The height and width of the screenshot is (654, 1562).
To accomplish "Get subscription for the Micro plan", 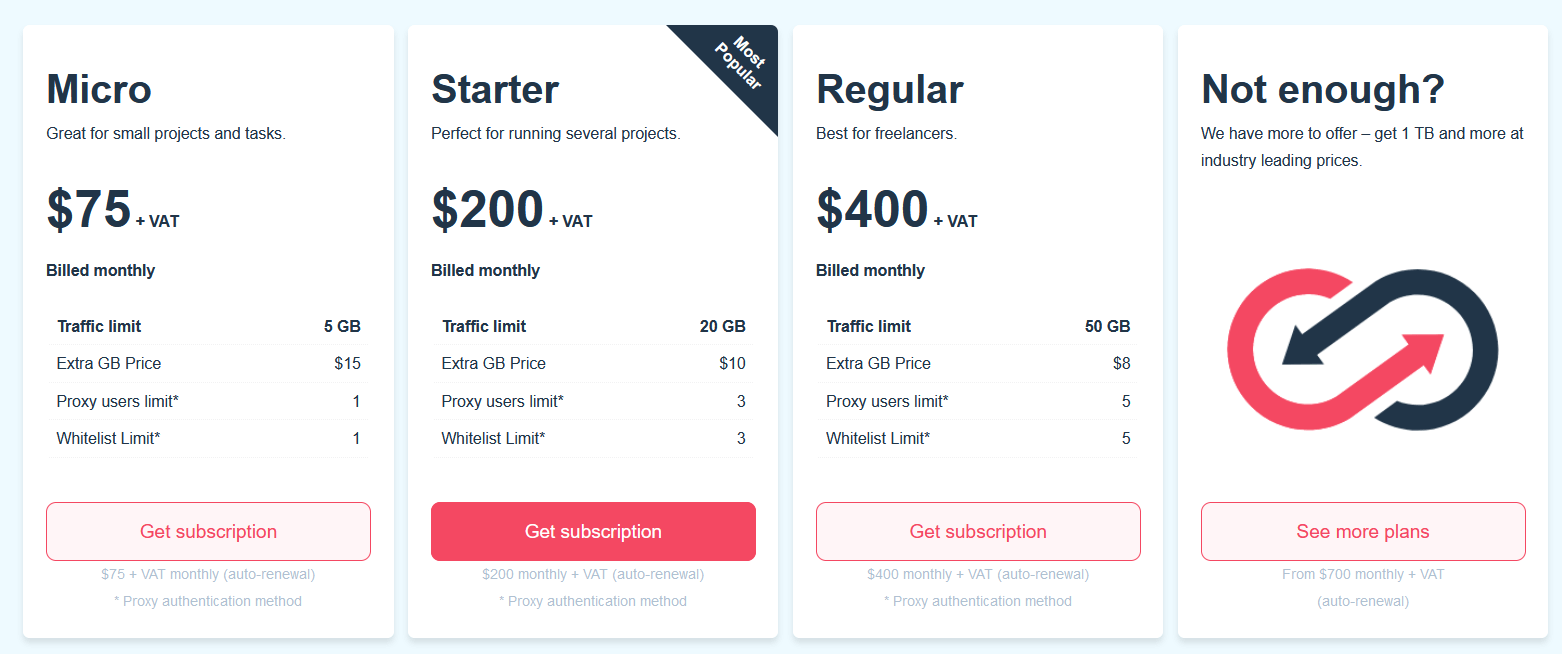I will coord(208,531).
